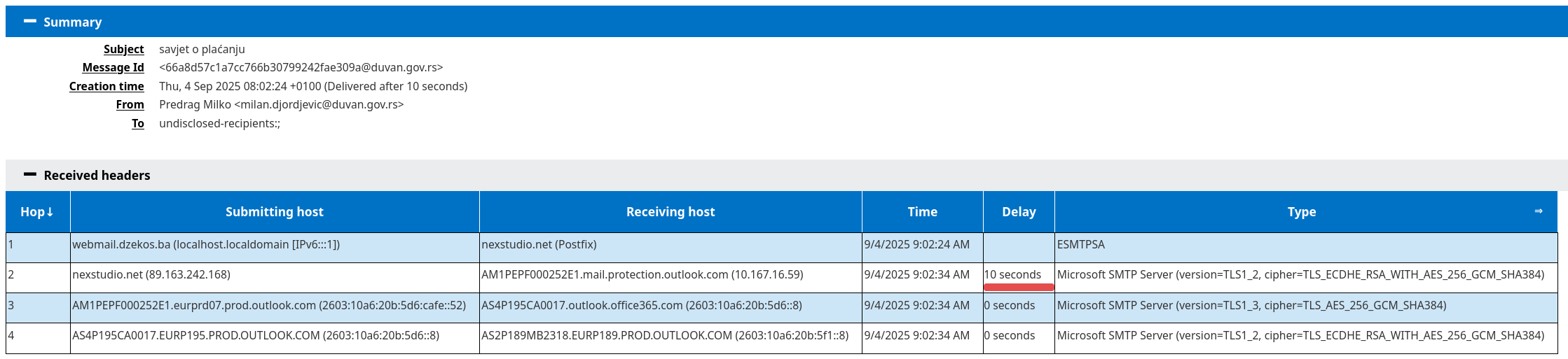Viewport: 1568px width, 359px height.
Task: Click the Message Id label
Action: (x=113, y=67)
